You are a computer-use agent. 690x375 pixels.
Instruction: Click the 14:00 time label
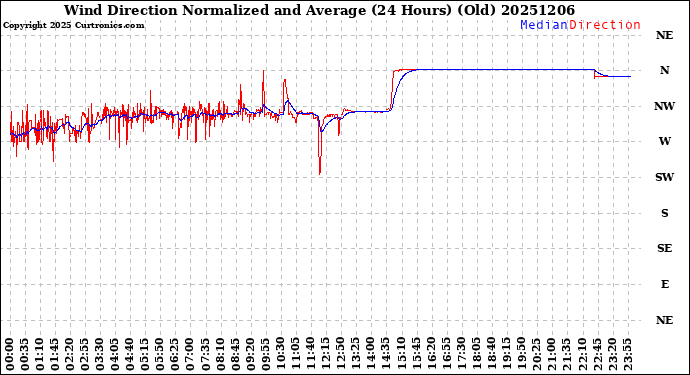tap(371, 354)
